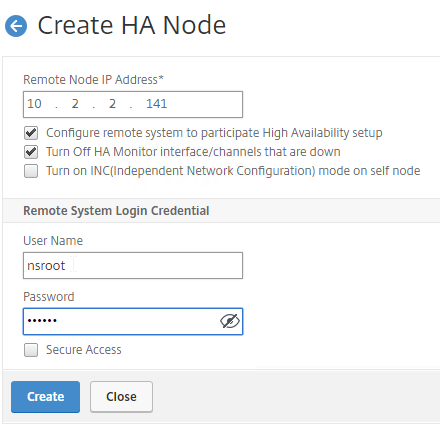
Task: Click the Password label above the field
Action: [x=49, y=297]
